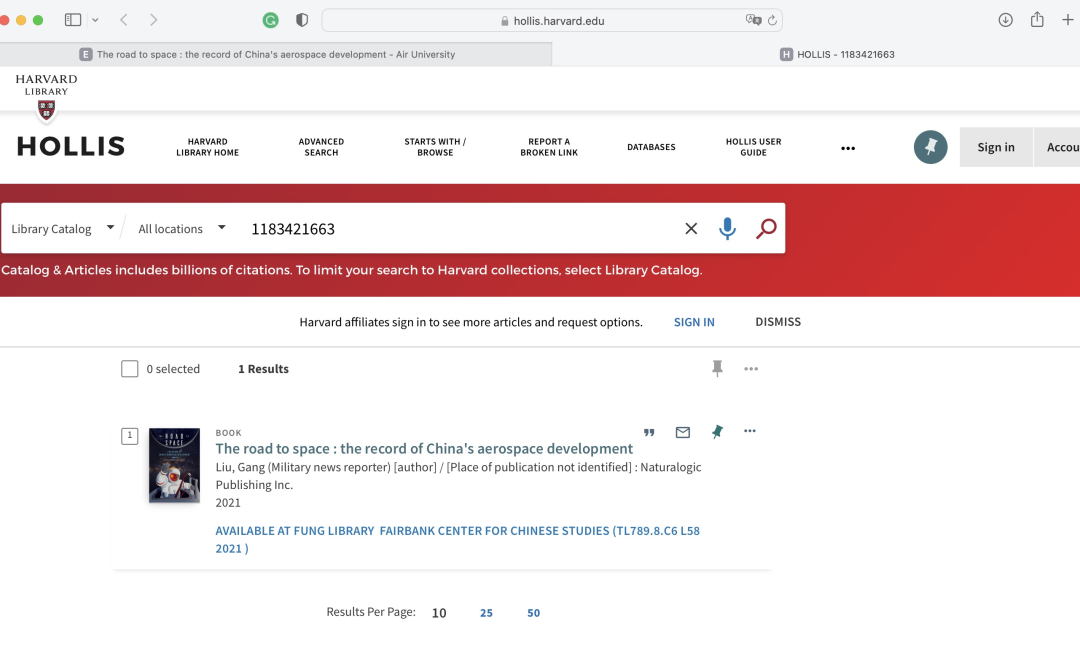1080x650 pixels.
Task: Open the Grammarly extension icon
Action: pyautogui.click(x=271, y=21)
